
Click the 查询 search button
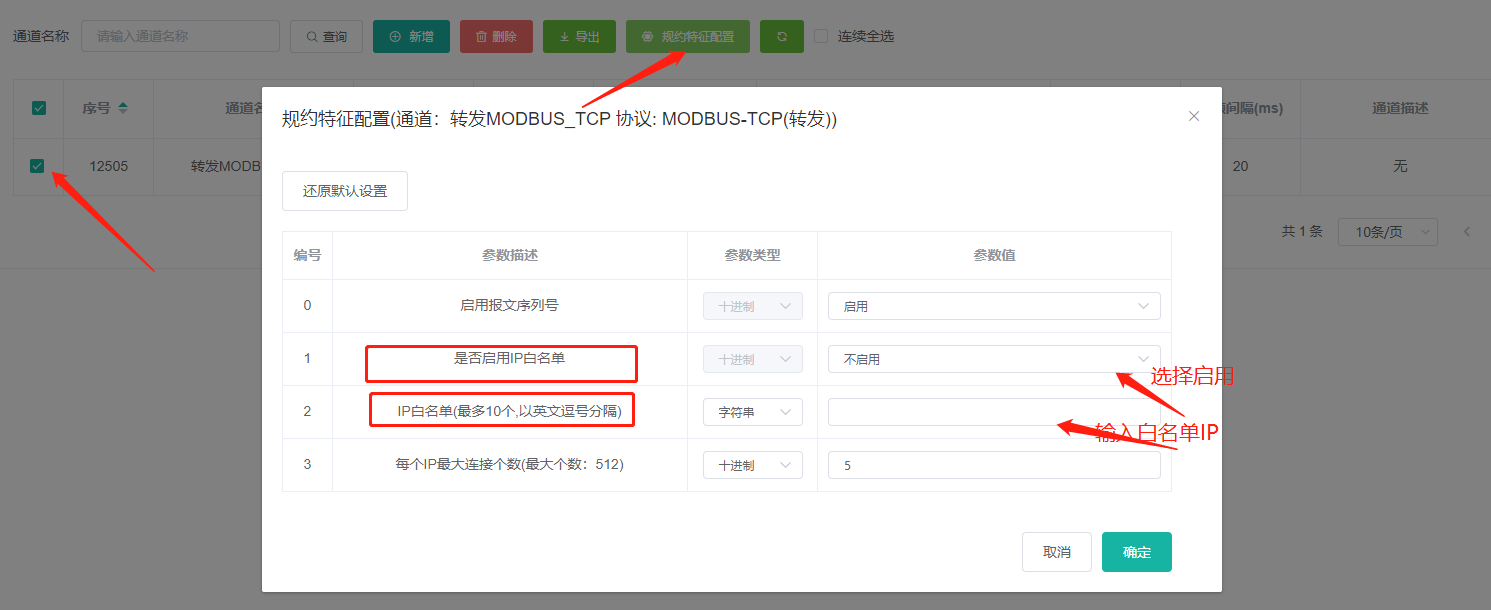click(326, 37)
